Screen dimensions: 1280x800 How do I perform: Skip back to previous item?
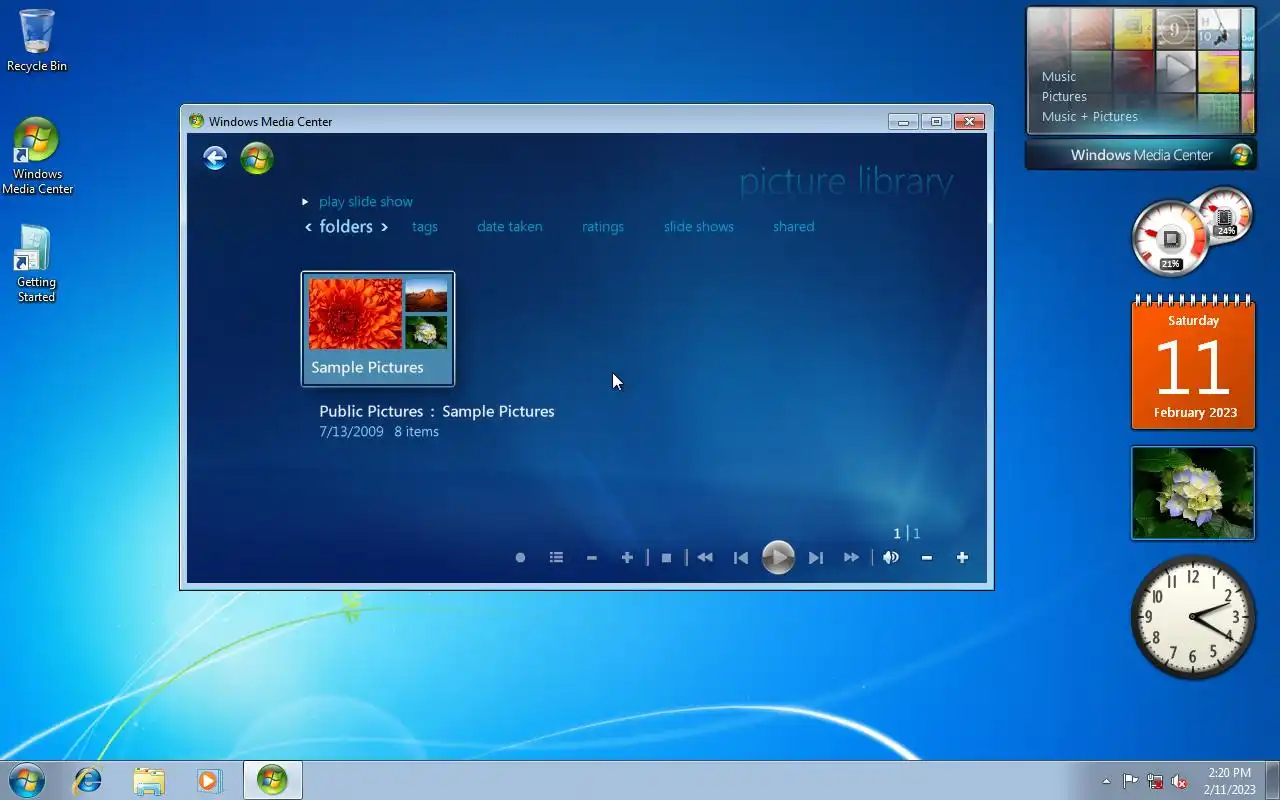[x=741, y=558]
